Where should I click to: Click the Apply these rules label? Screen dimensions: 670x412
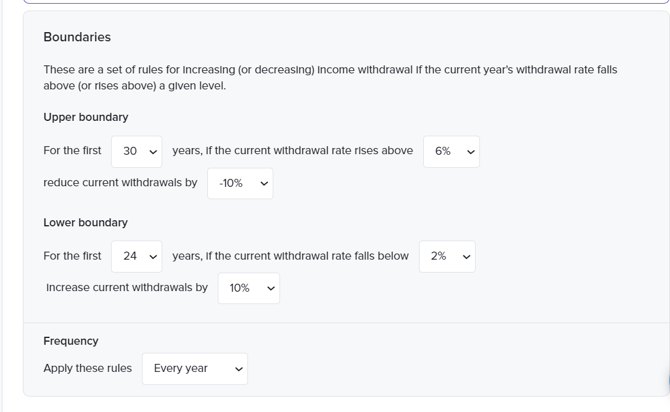pyautogui.click(x=88, y=368)
